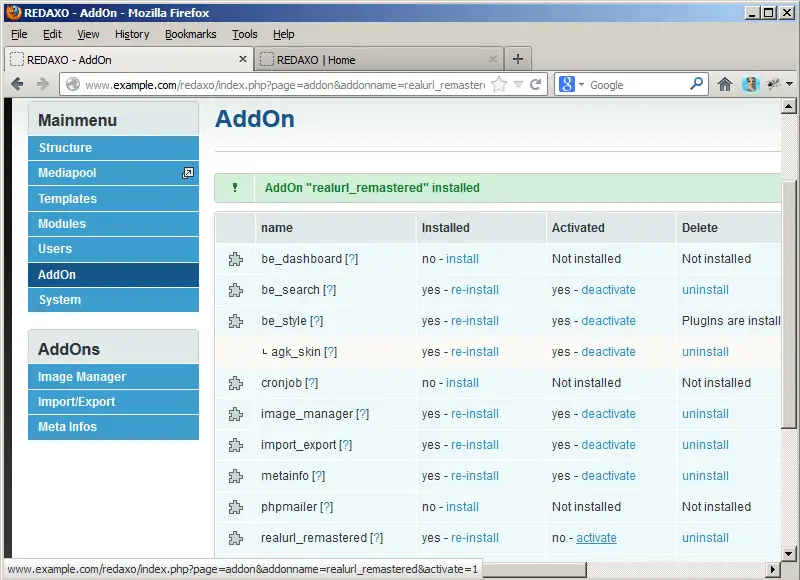This screenshot has height=580, width=800.
Task: Click the phpmailer puzzle piece icon
Action: click(x=235, y=507)
